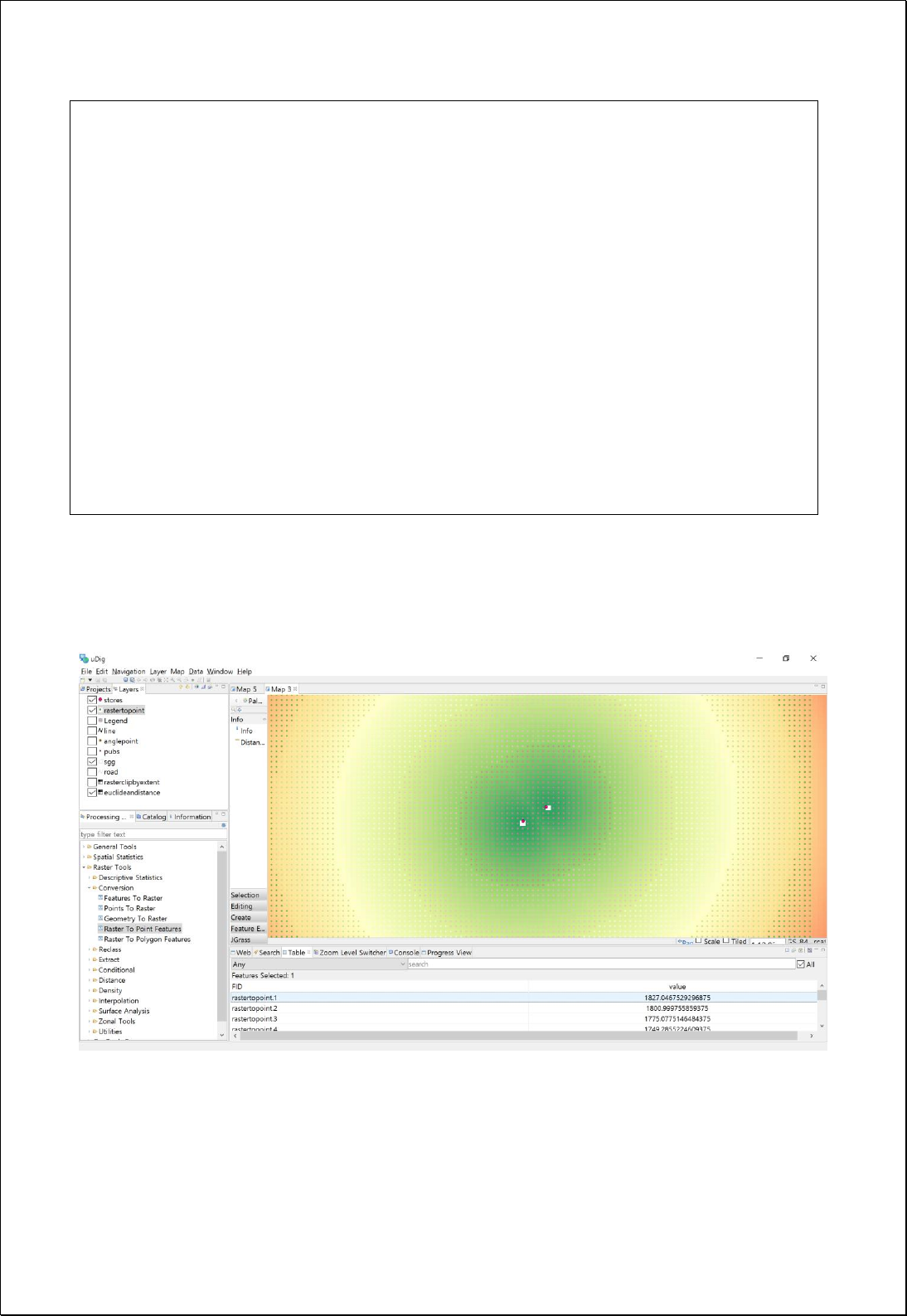Expand the Descriptive Statistics folder
907x1316 pixels.
[90, 877]
